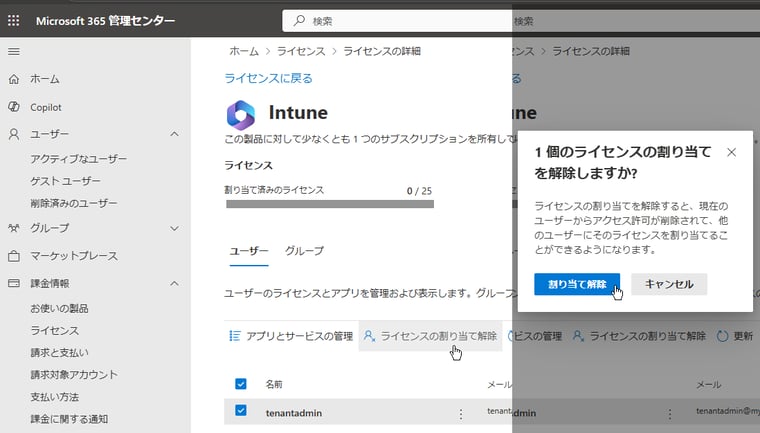This screenshot has height=433, width=760.
Task: Collapse the 課金情報 section chevron
Action: coord(174,283)
